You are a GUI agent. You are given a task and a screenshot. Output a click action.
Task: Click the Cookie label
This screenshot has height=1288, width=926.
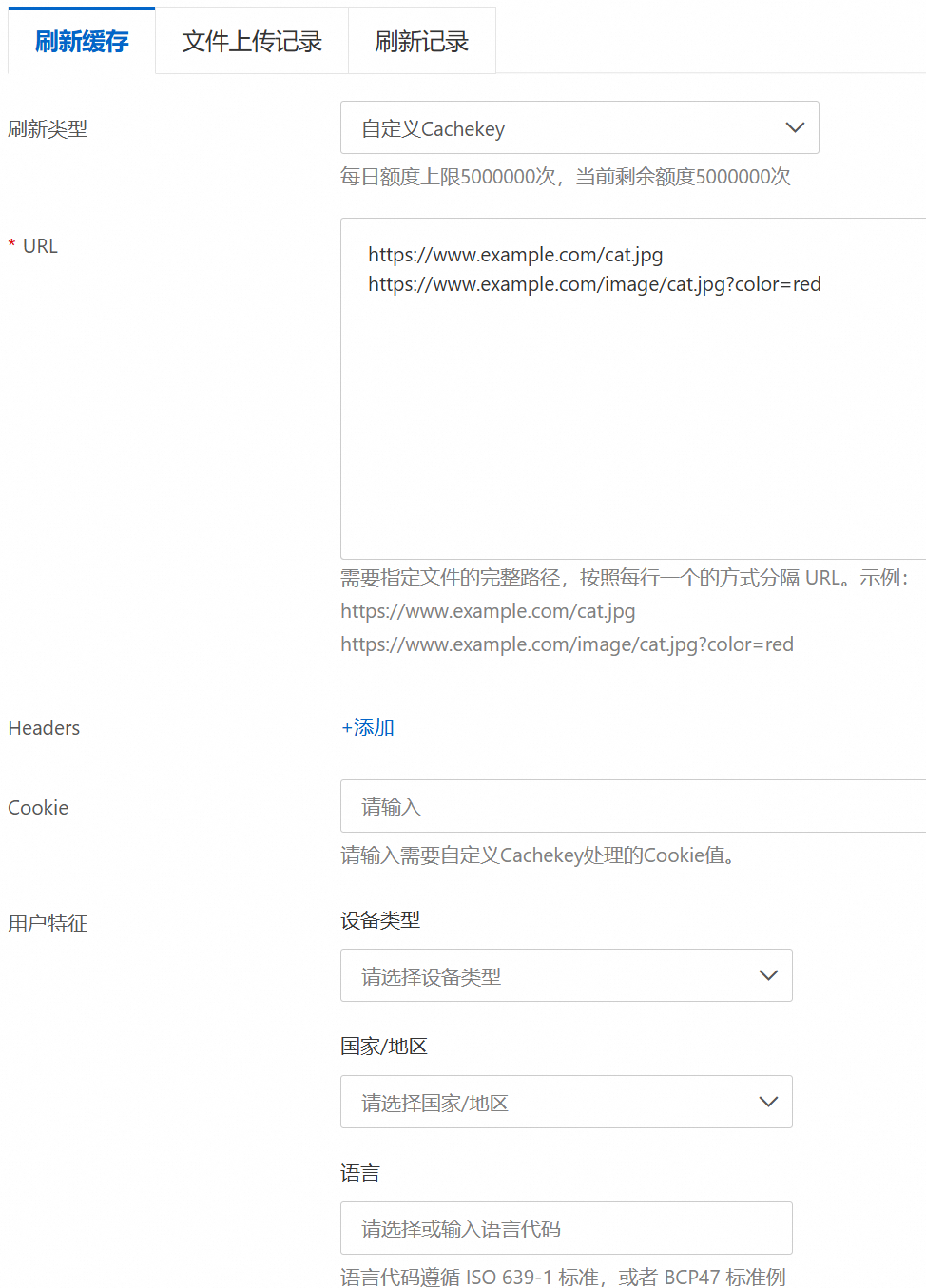38,808
